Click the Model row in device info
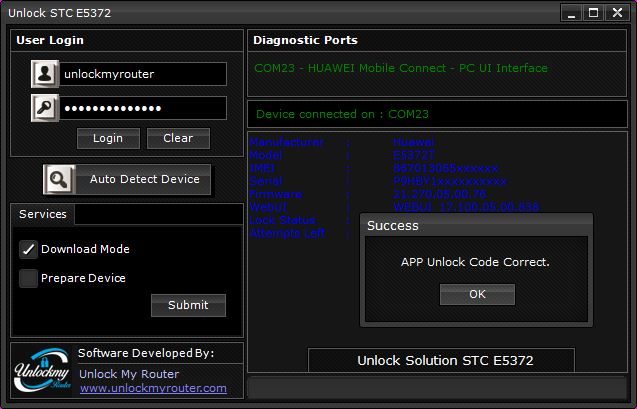This screenshot has width=637, height=409. pyautogui.click(x=342, y=155)
